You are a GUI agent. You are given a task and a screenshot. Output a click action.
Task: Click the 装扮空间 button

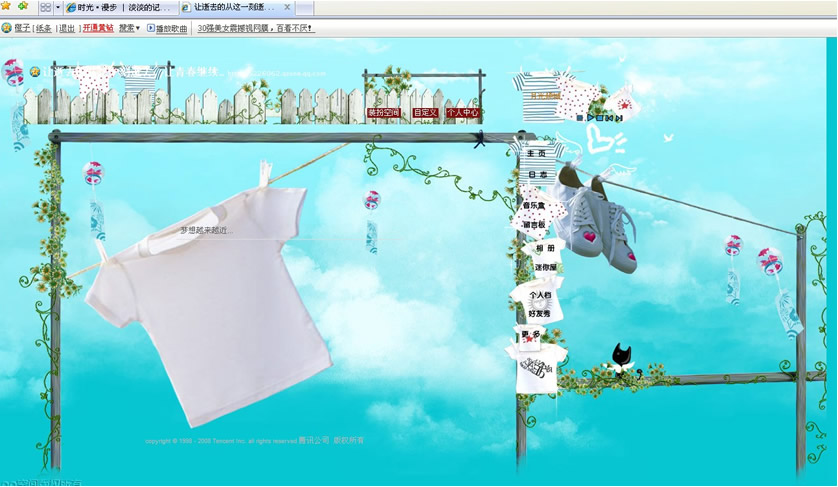click(x=383, y=113)
